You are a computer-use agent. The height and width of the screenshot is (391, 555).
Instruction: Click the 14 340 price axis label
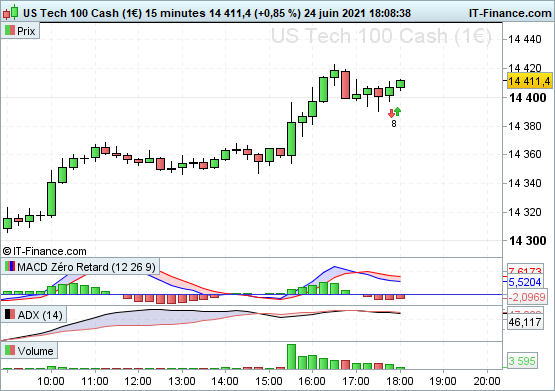pos(525,183)
